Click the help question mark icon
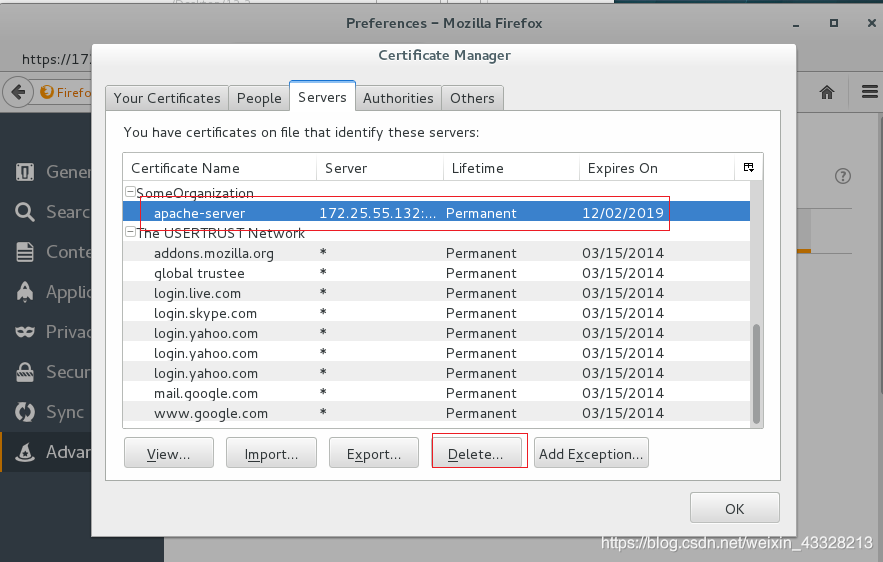The height and width of the screenshot is (562, 883). [842, 176]
